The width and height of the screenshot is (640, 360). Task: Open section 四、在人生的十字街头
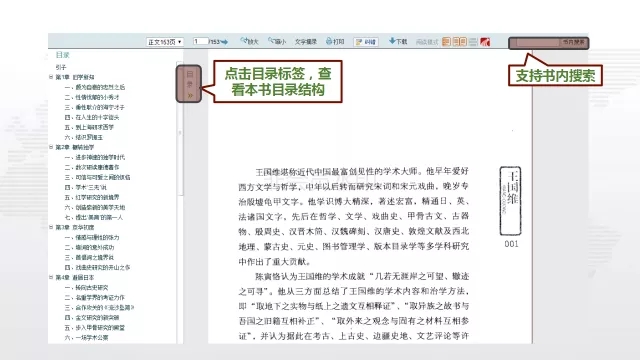point(92,117)
